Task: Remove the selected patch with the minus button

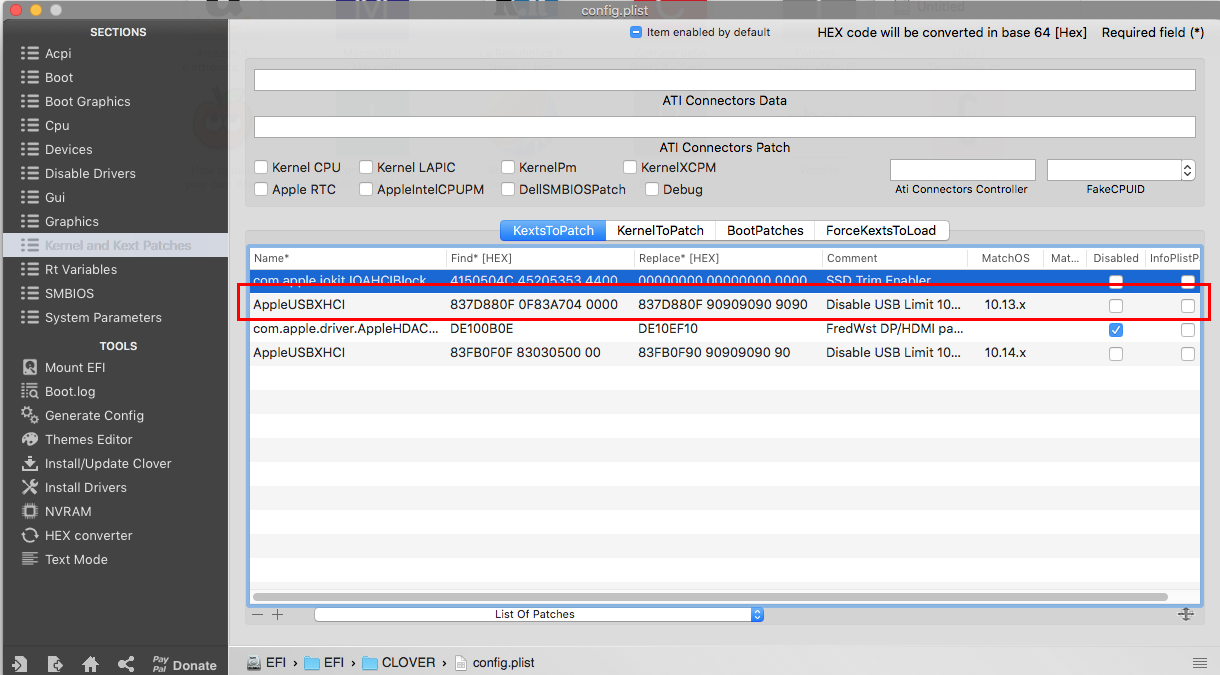Action: click(258, 614)
